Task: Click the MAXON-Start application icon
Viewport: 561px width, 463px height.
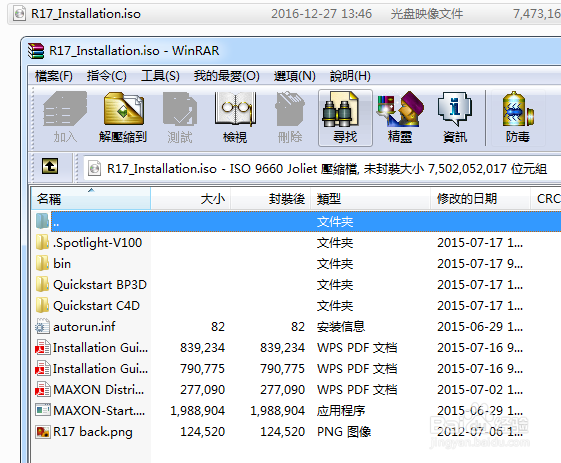Action: point(43,410)
